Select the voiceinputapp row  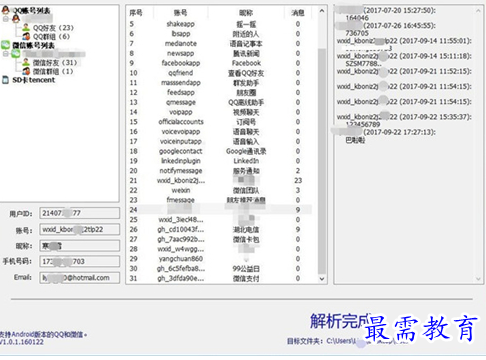(220, 141)
